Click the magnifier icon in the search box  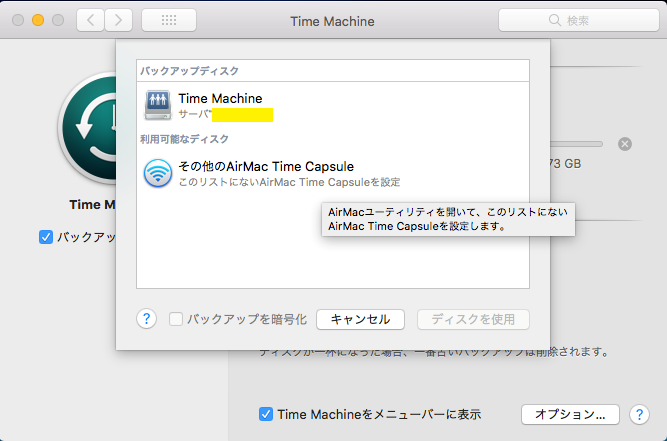point(554,20)
